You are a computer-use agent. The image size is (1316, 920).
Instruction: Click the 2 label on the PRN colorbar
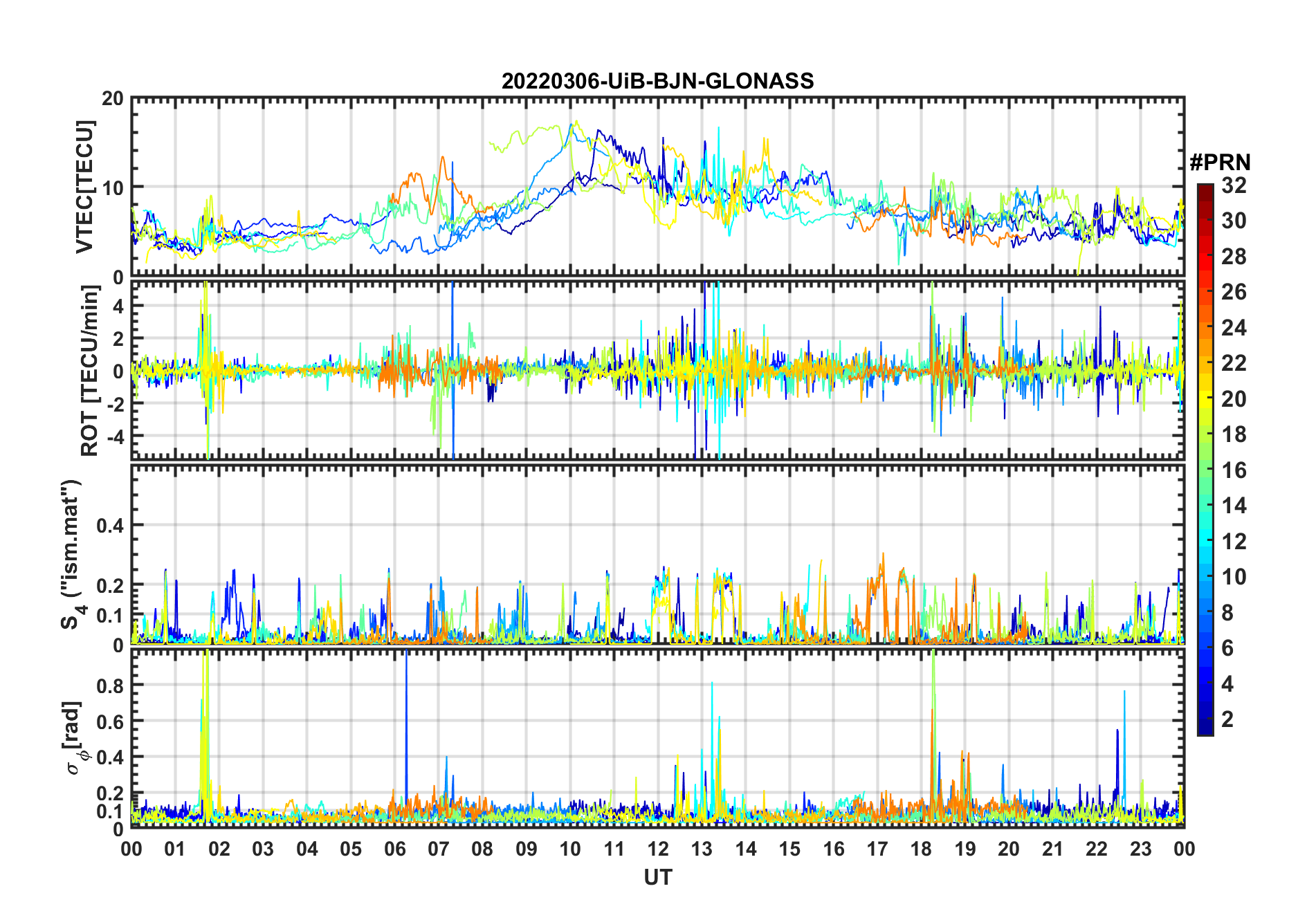(x=1228, y=719)
